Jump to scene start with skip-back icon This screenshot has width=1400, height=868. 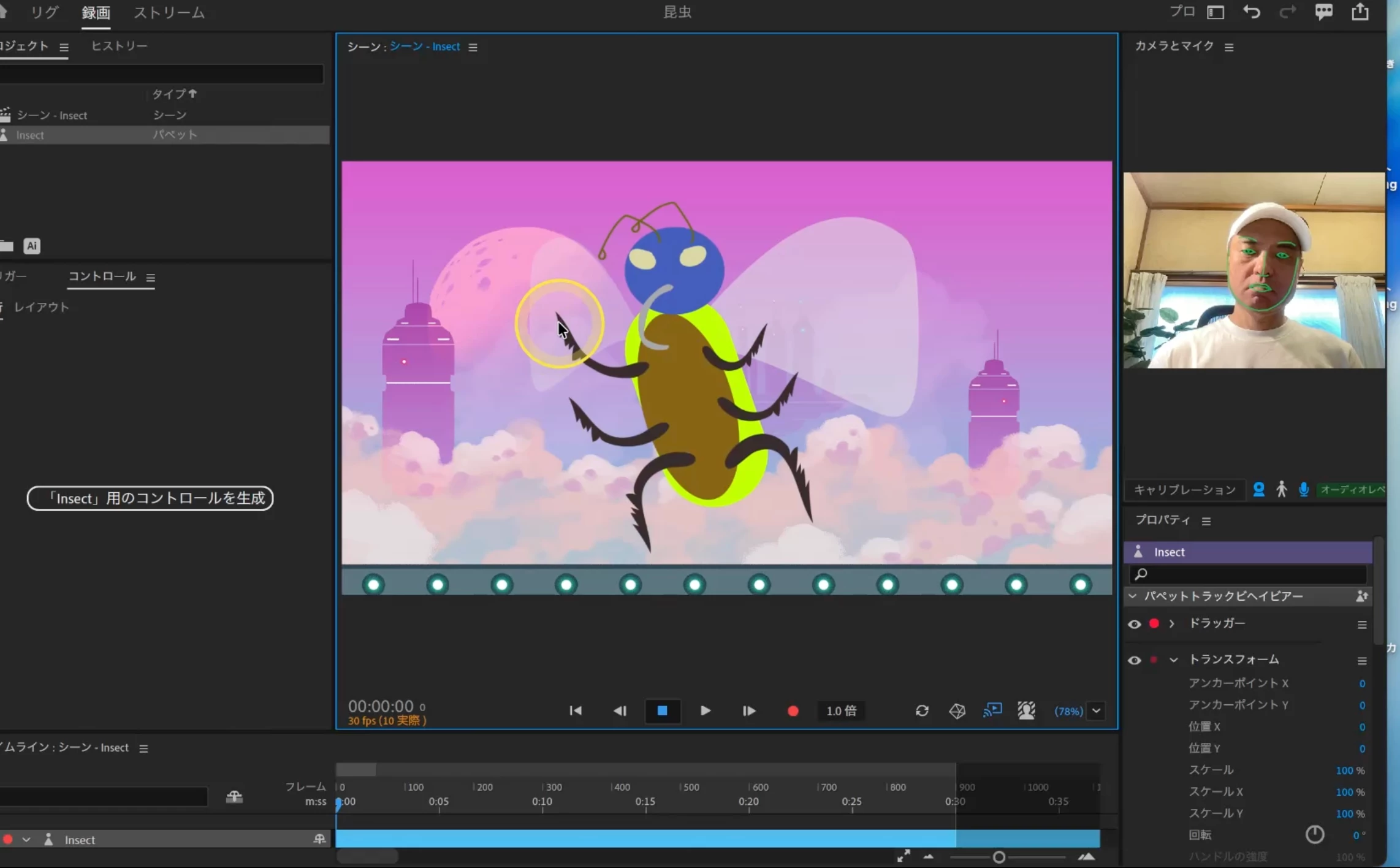(575, 711)
